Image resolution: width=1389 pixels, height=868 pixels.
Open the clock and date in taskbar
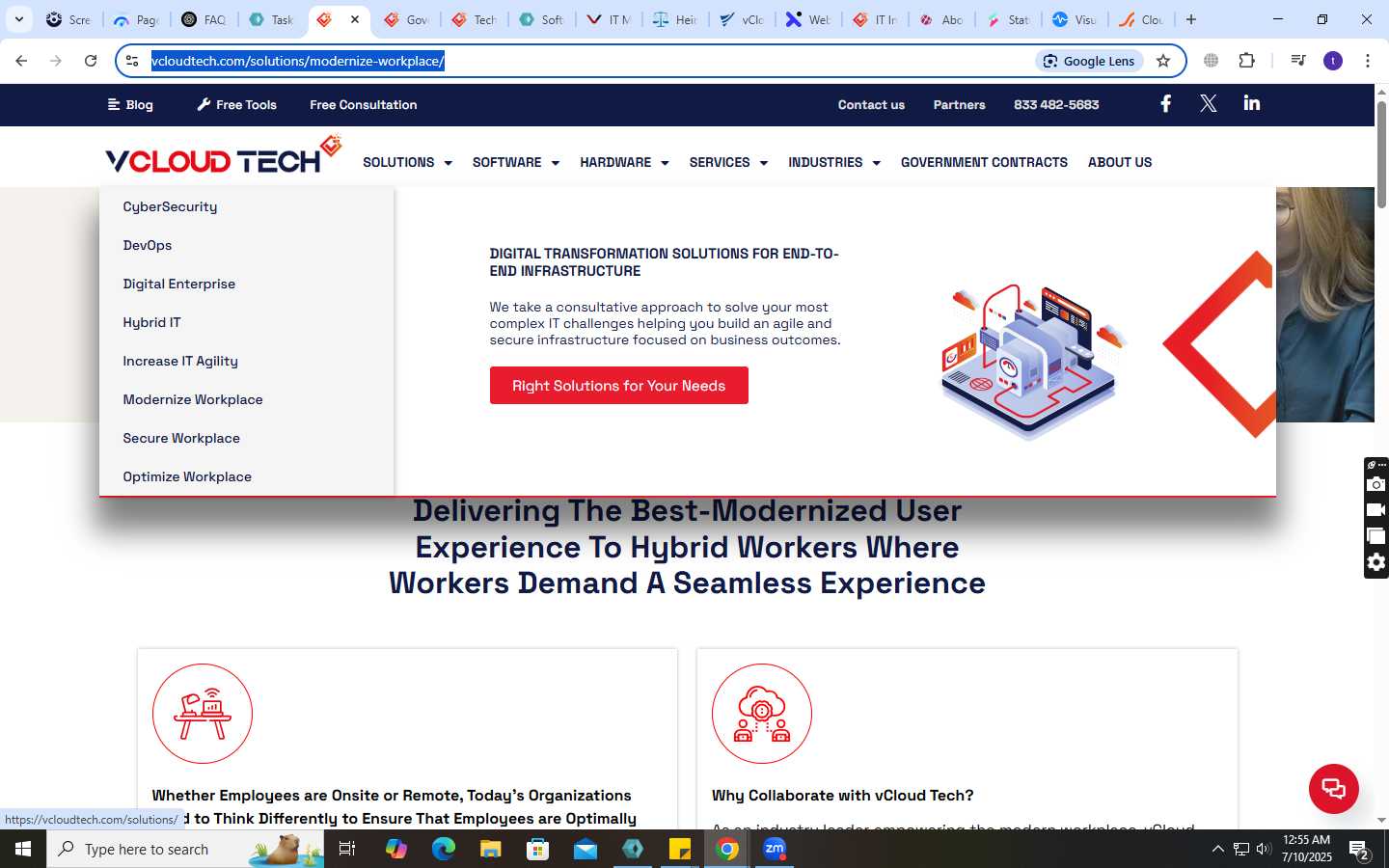[1306, 849]
